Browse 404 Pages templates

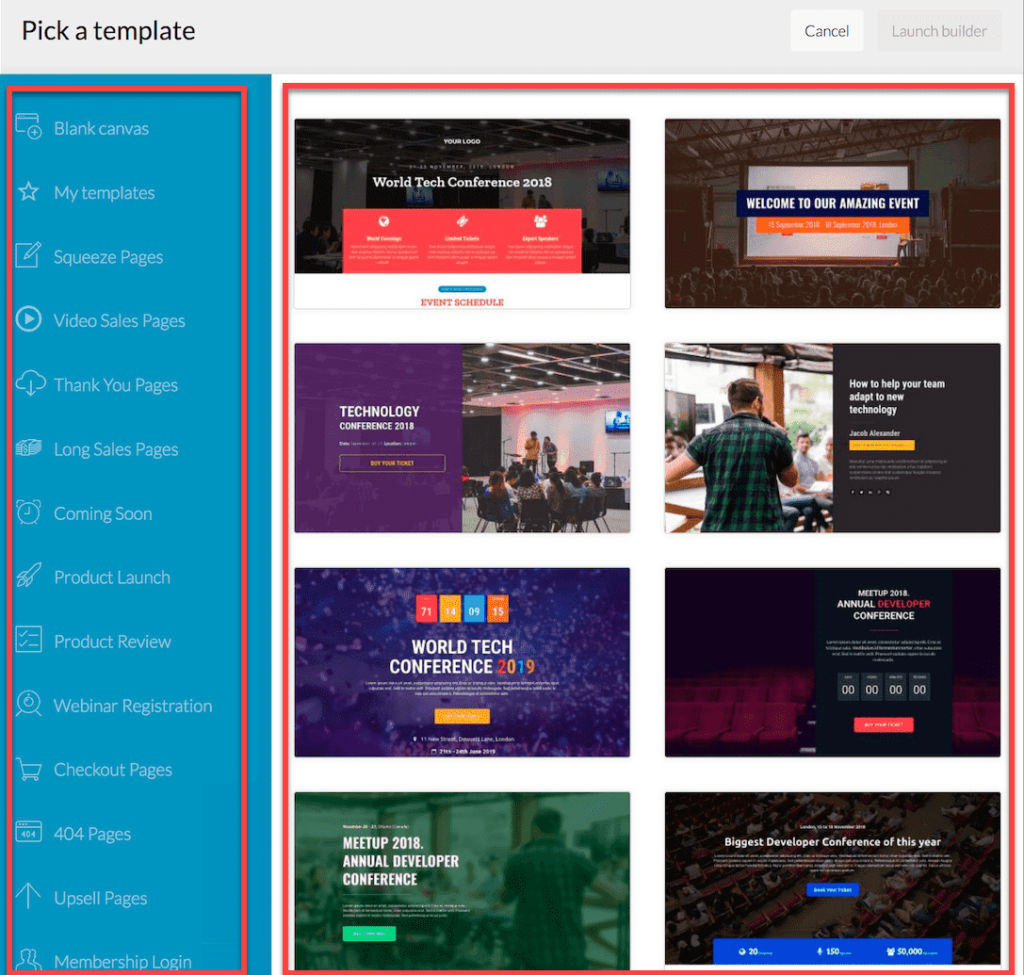tap(92, 834)
